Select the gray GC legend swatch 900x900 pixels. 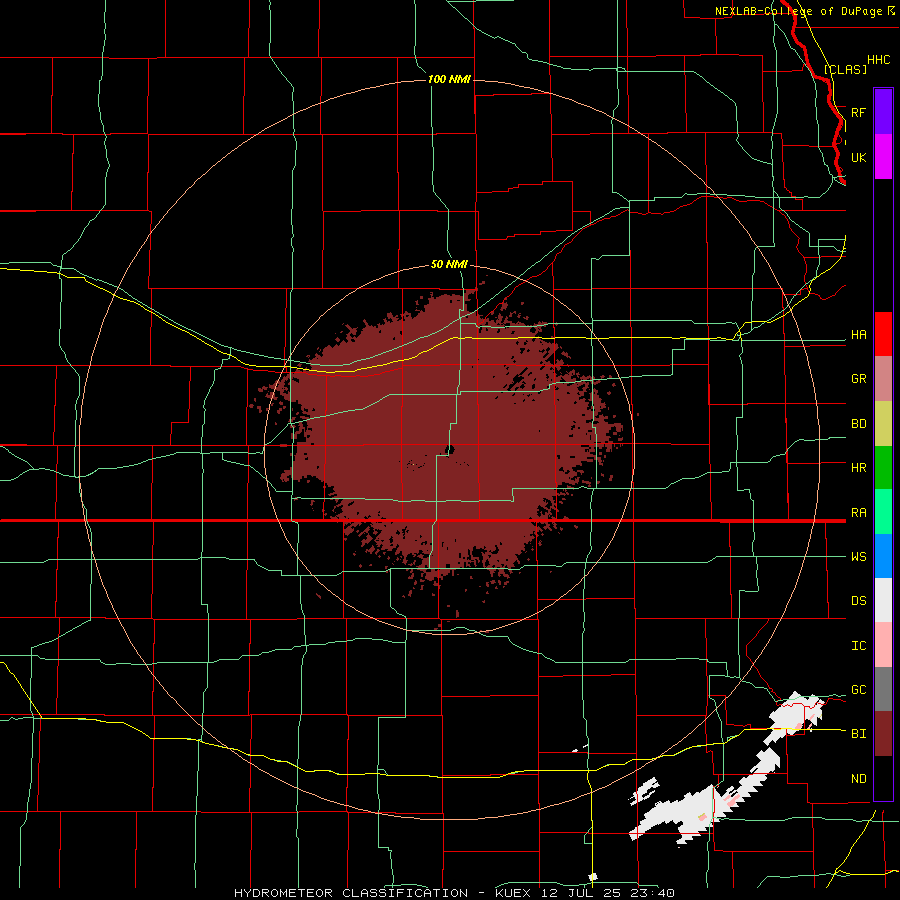[883, 689]
